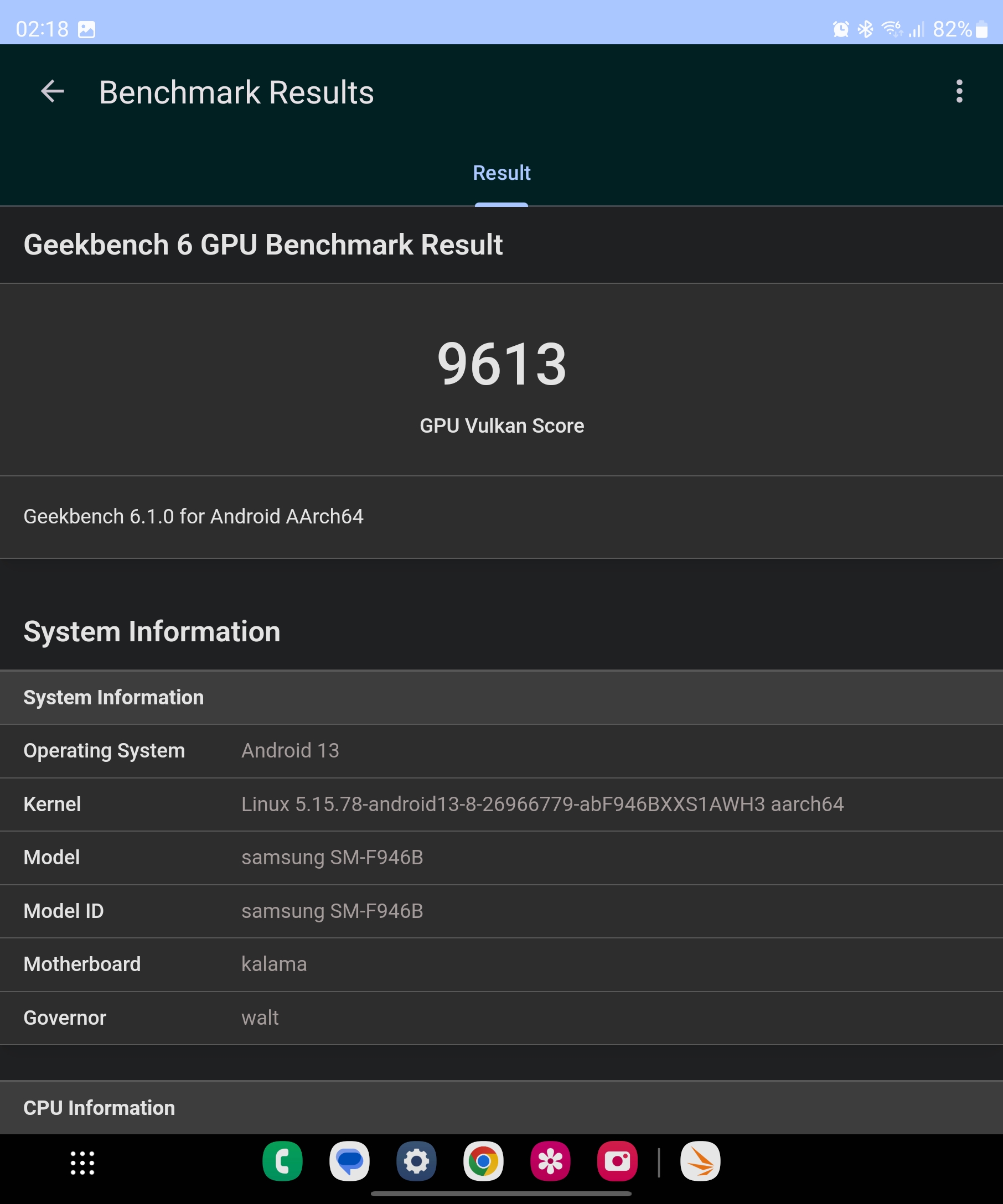
Task: Tap the back arrow in header
Action: tap(52, 92)
